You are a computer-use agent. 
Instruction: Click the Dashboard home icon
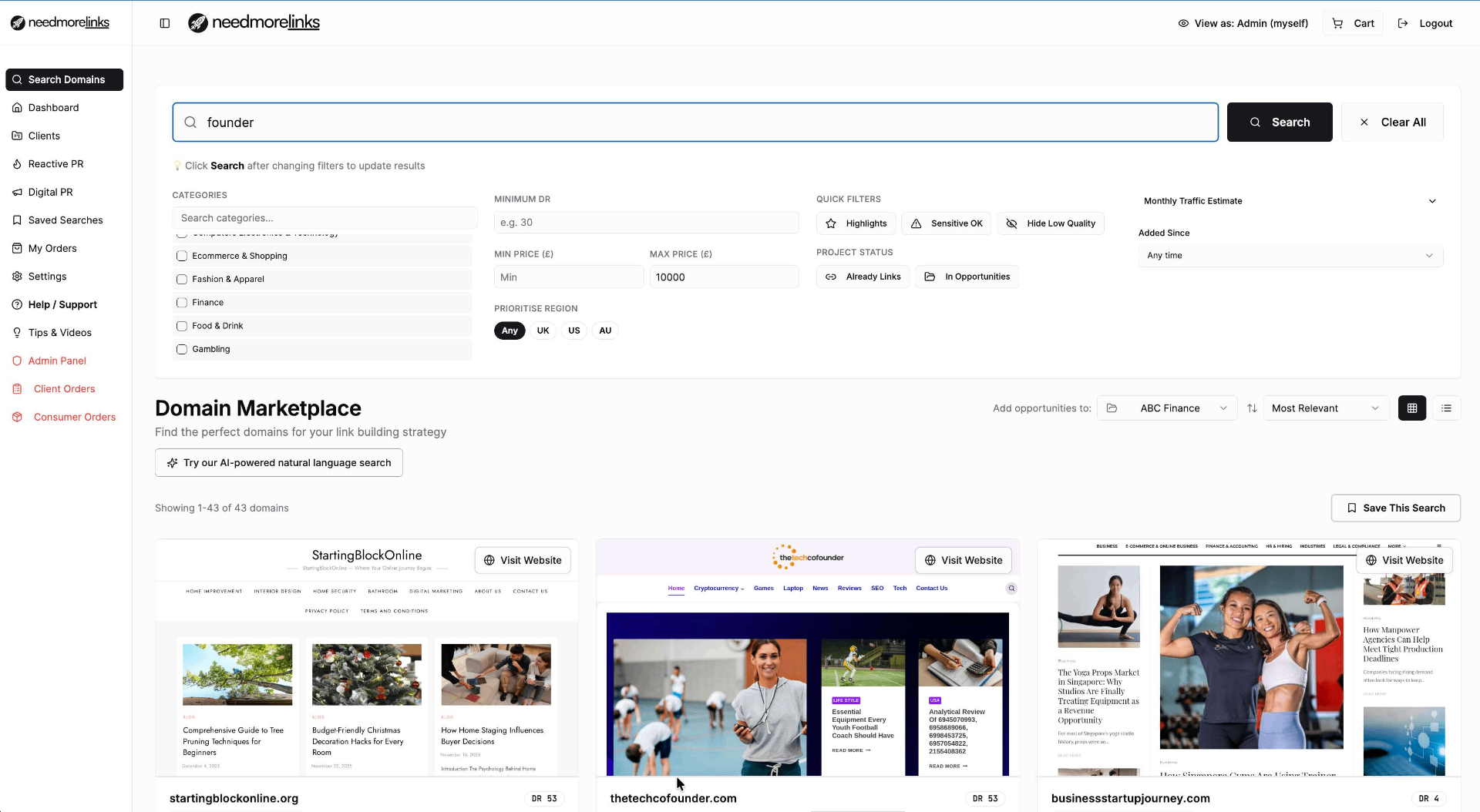(17, 108)
